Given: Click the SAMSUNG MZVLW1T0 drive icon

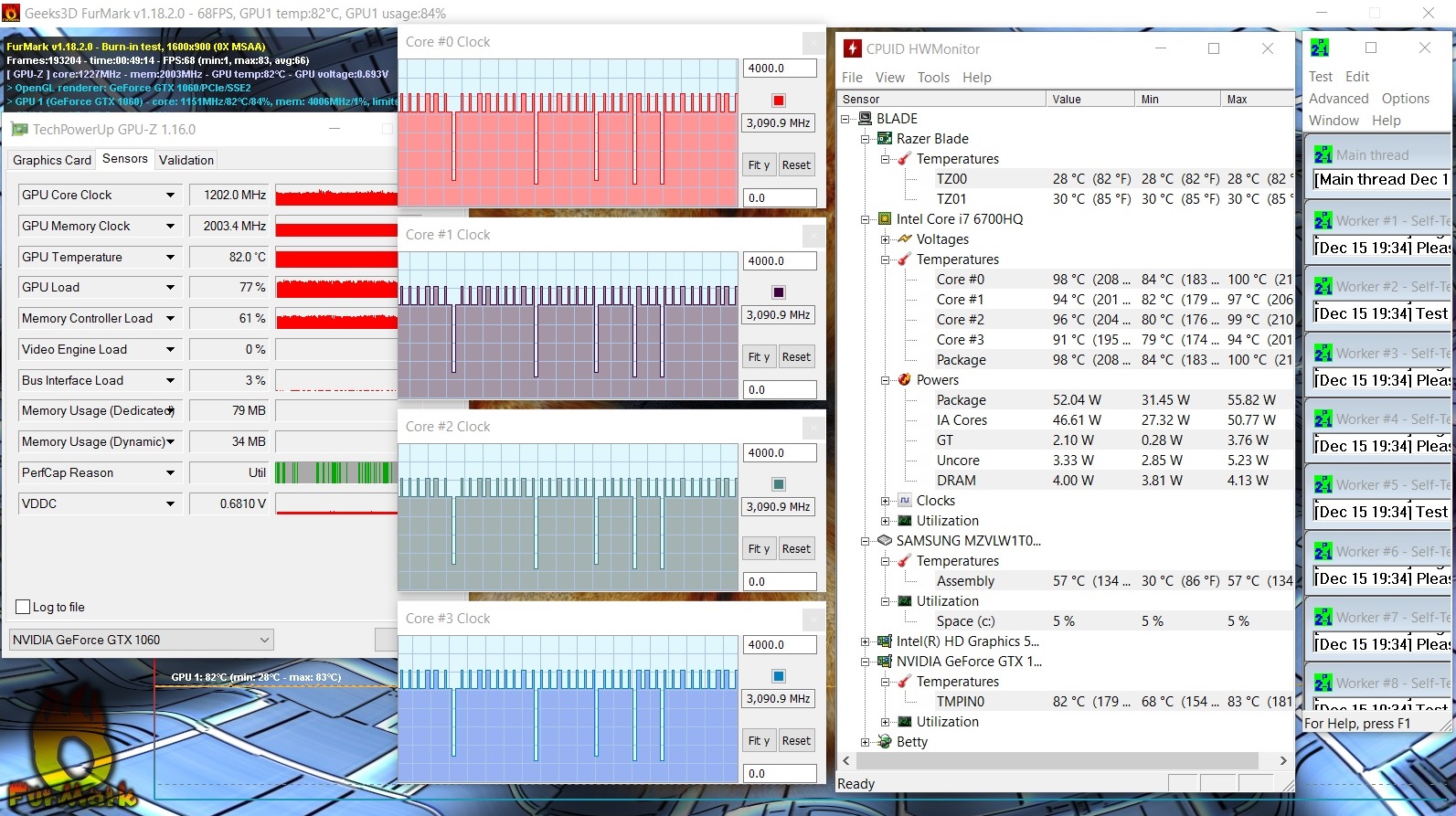Looking at the screenshot, I should [885, 541].
